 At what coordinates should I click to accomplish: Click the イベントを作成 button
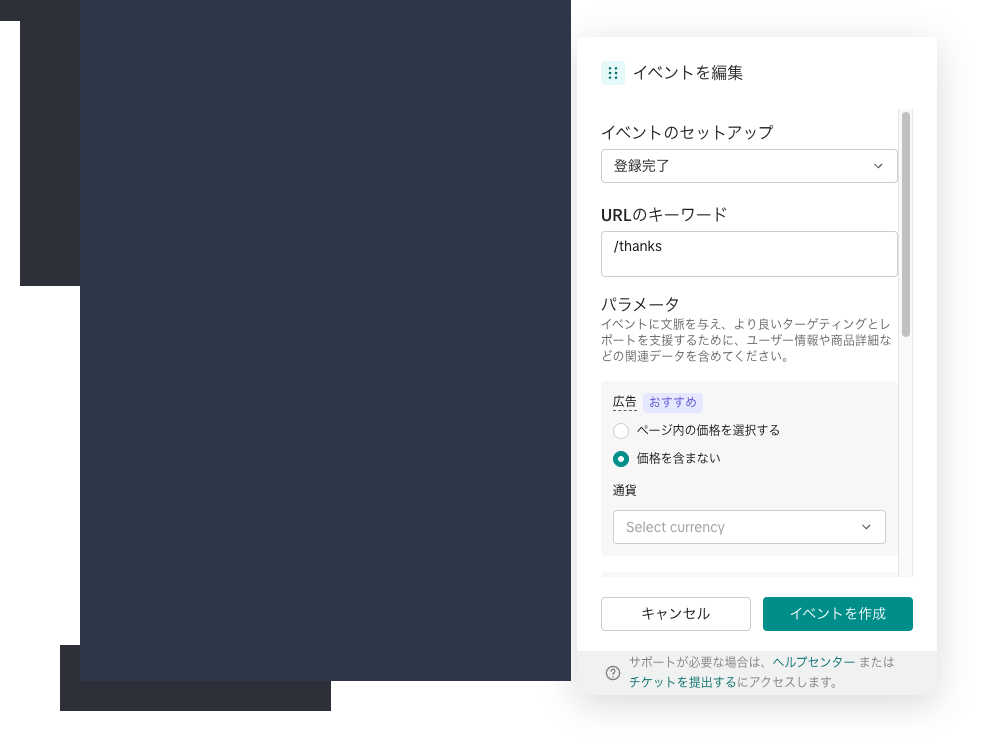coord(837,614)
